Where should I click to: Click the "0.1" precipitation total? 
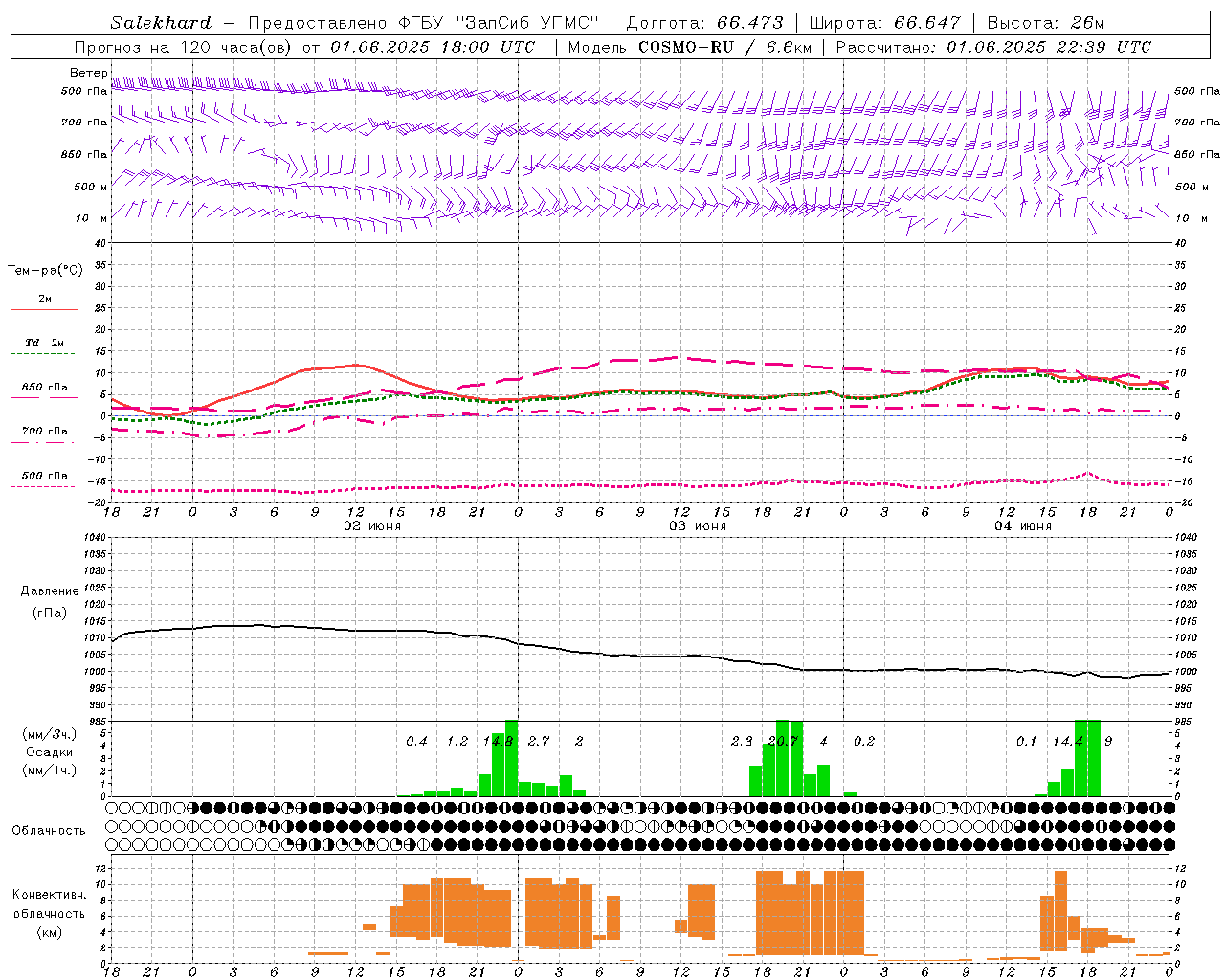click(x=1026, y=741)
